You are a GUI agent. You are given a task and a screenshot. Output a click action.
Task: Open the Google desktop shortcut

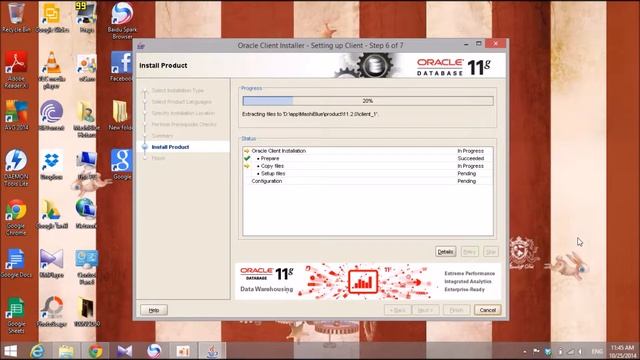tap(122, 164)
